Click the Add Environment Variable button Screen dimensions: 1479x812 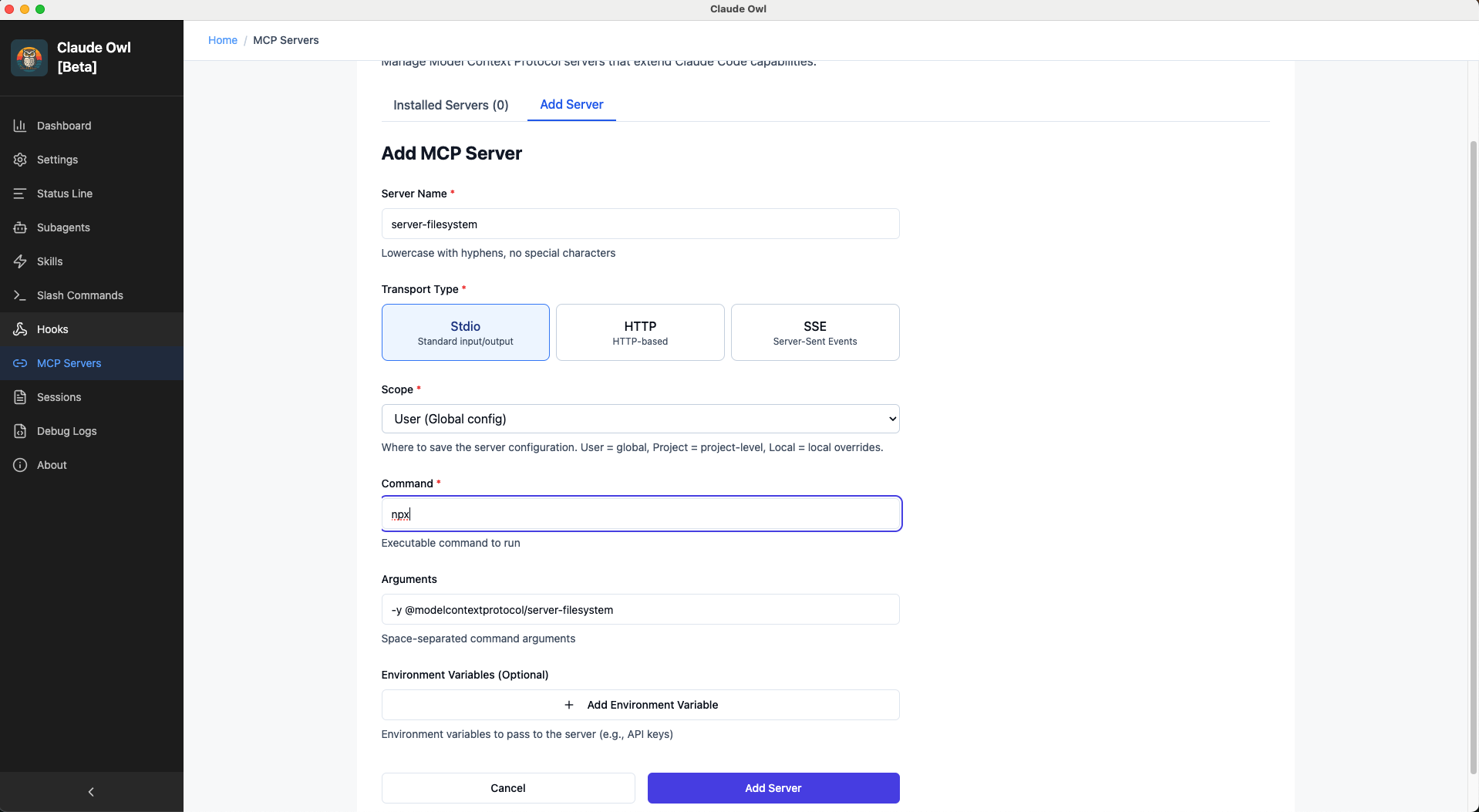coord(640,704)
